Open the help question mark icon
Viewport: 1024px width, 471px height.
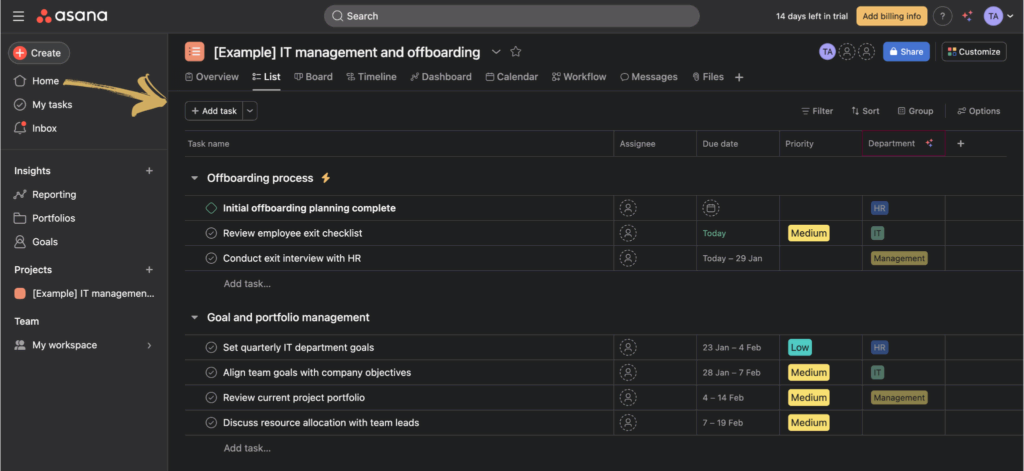pos(942,16)
